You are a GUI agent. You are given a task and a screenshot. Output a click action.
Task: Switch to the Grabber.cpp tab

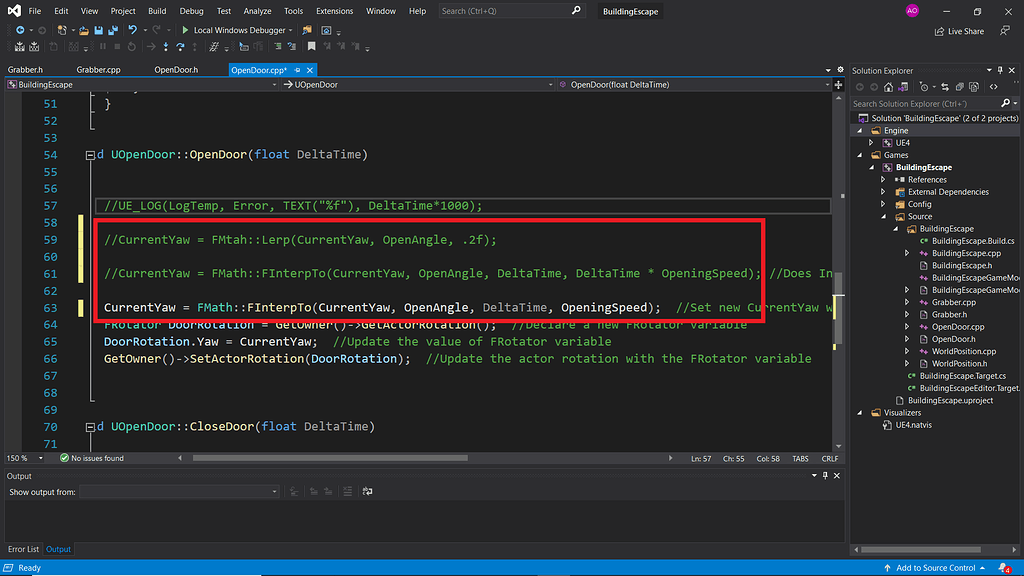point(98,70)
